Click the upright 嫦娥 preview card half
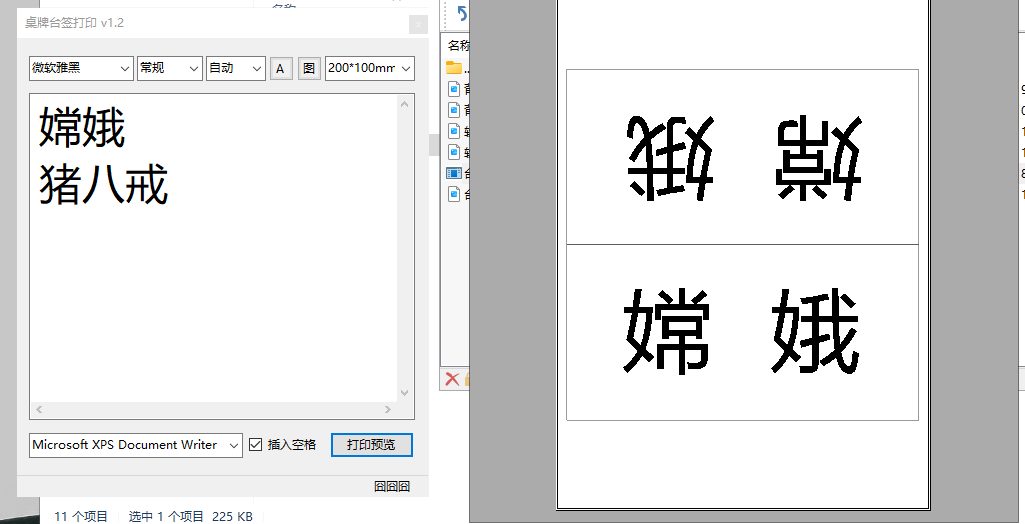The image size is (1025, 524). point(742,332)
